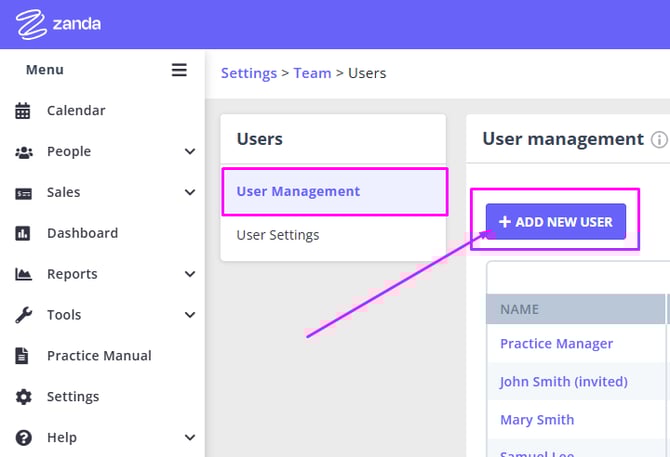Go to Team breadcrumb link
The image size is (670, 457).
pos(312,73)
